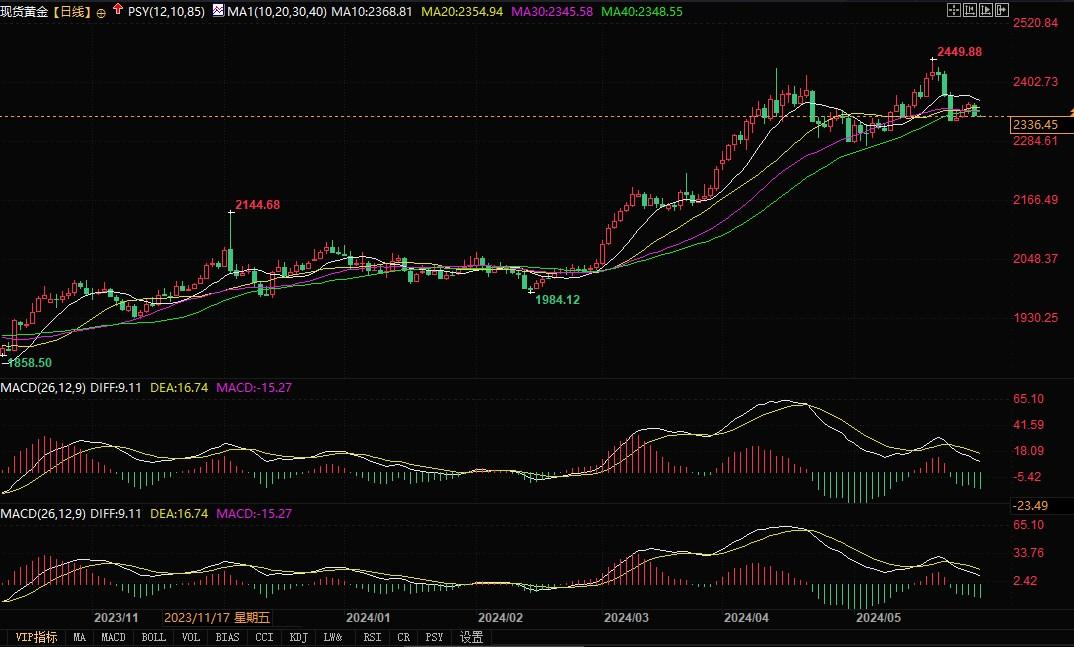Click the 2402.73 price axis label
Screen dimensions: 1074x647
point(1035,82)
